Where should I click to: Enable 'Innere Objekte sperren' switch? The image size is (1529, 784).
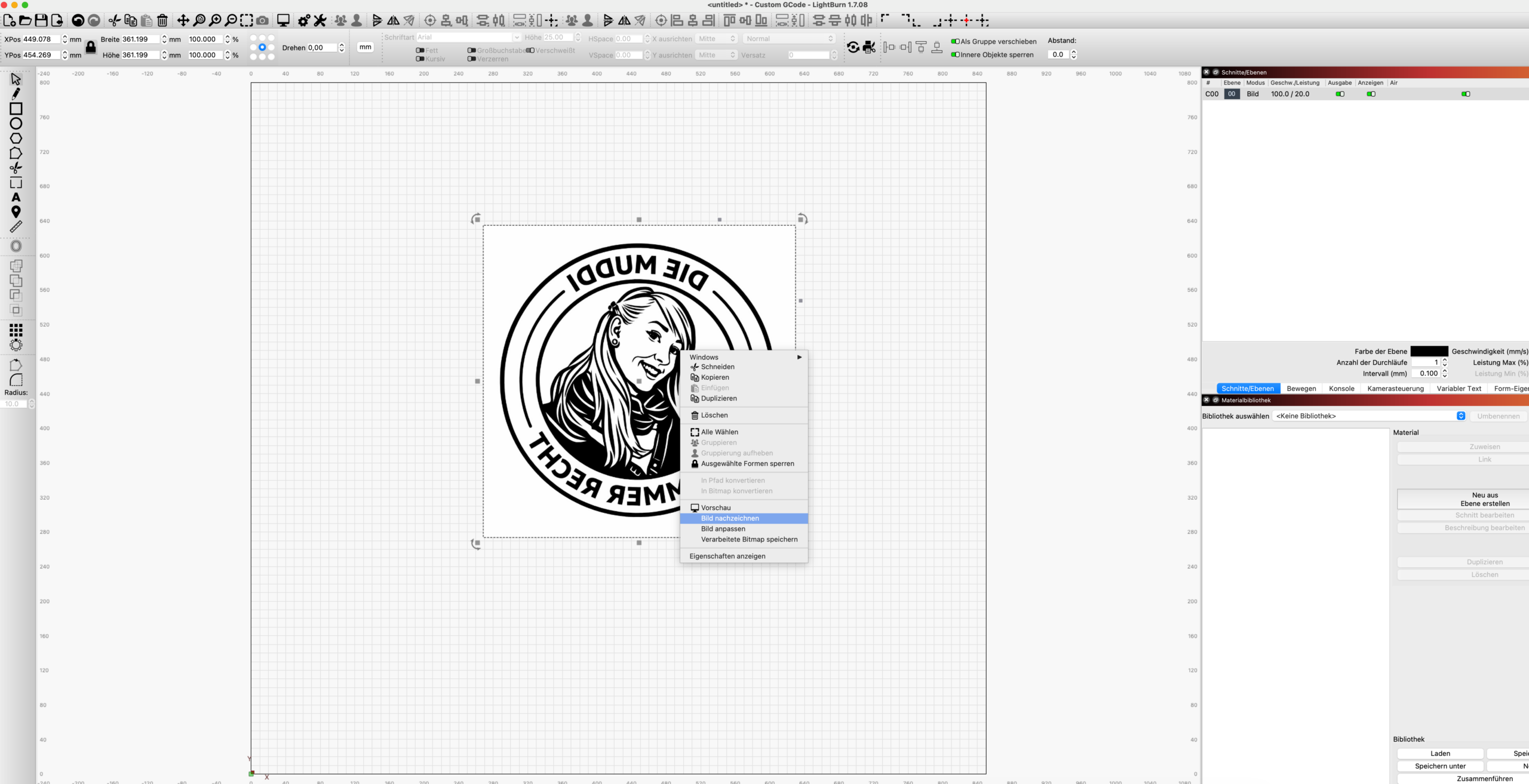coord(955,54)
